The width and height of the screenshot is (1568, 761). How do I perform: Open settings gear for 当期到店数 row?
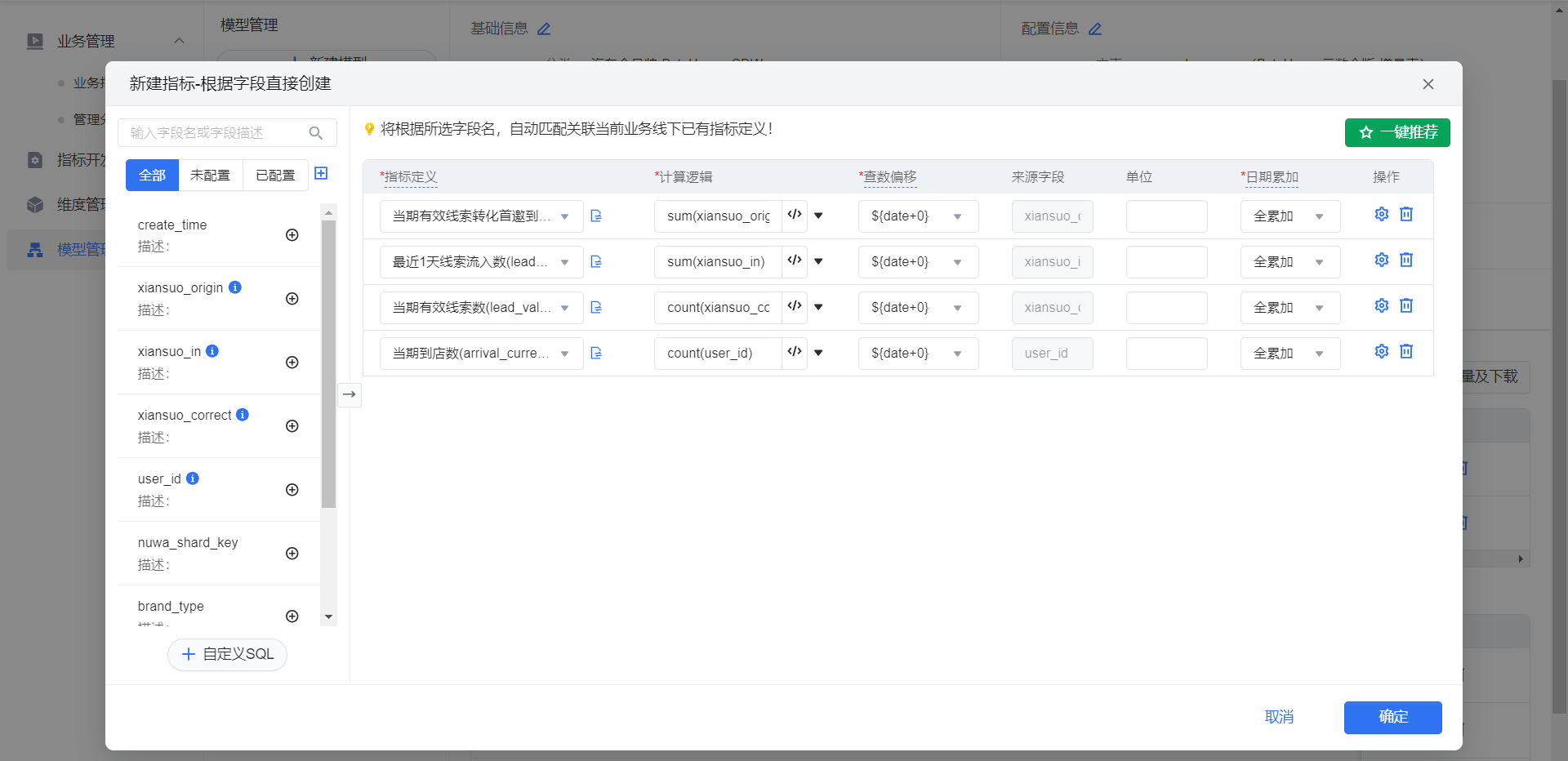tap(1382, 351)
